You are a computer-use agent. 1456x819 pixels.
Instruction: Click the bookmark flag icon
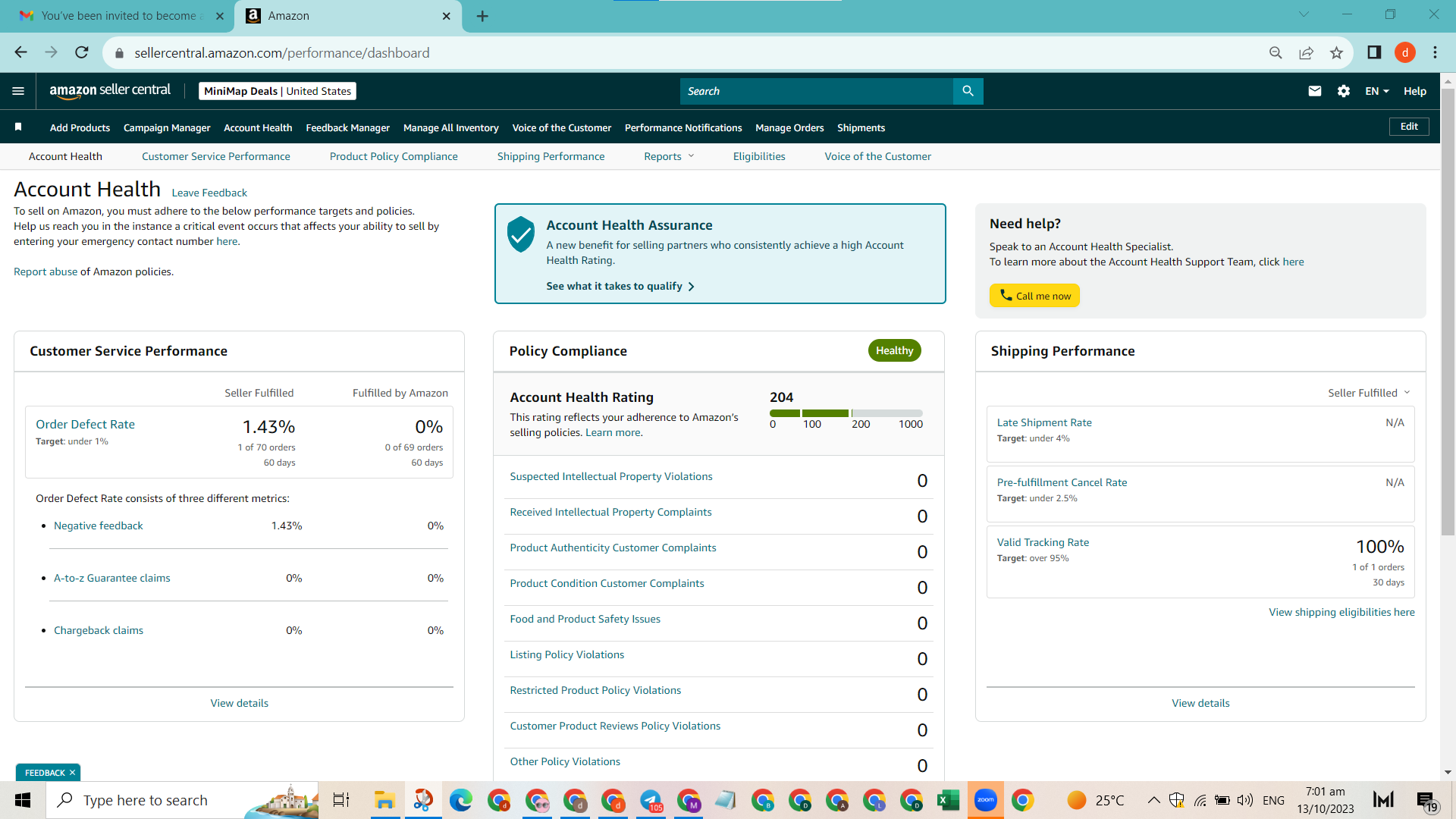tap(18, 127)
